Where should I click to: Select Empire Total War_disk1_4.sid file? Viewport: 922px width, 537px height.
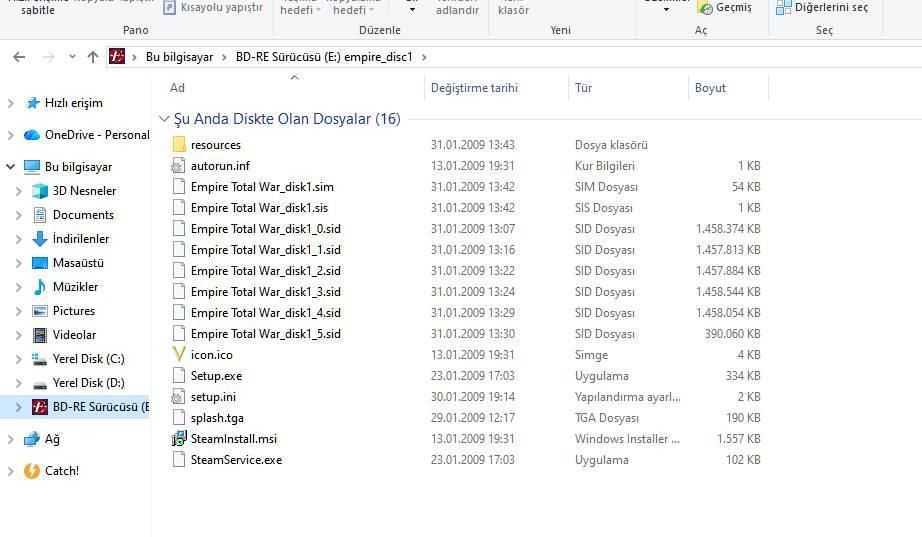click(x=266, y=313)
